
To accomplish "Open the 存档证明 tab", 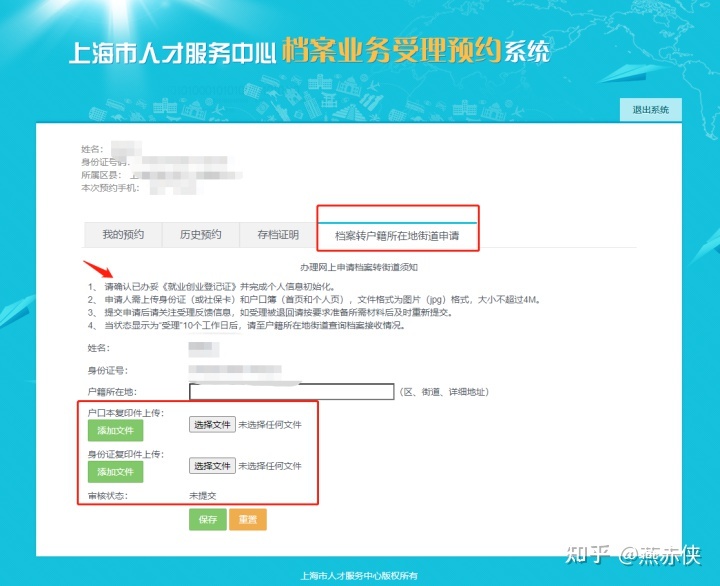I will pyautogui.click(x=278, y=235).
